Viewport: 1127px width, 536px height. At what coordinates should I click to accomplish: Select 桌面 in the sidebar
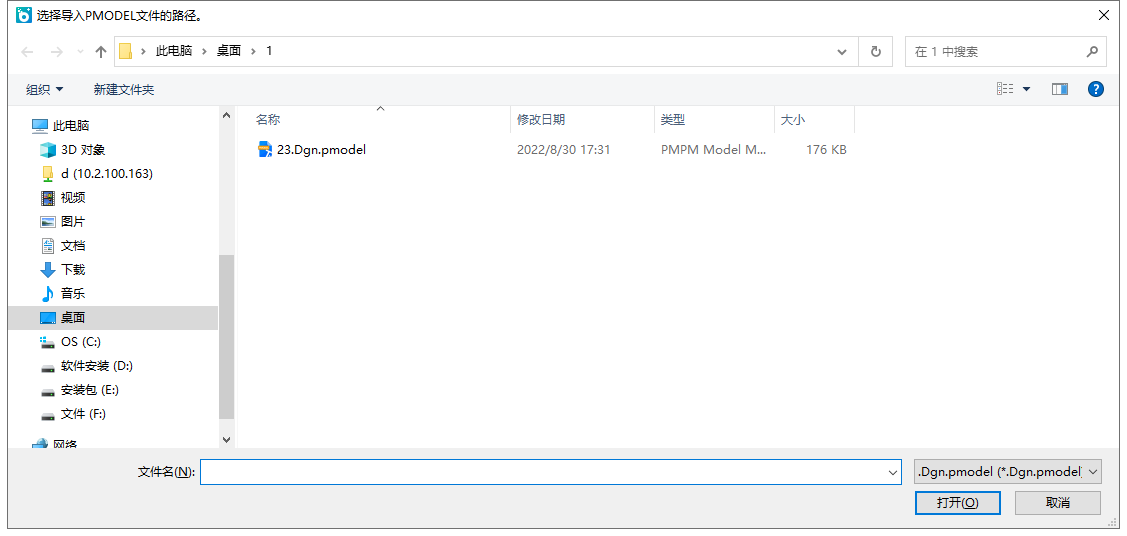coord(113,318)
